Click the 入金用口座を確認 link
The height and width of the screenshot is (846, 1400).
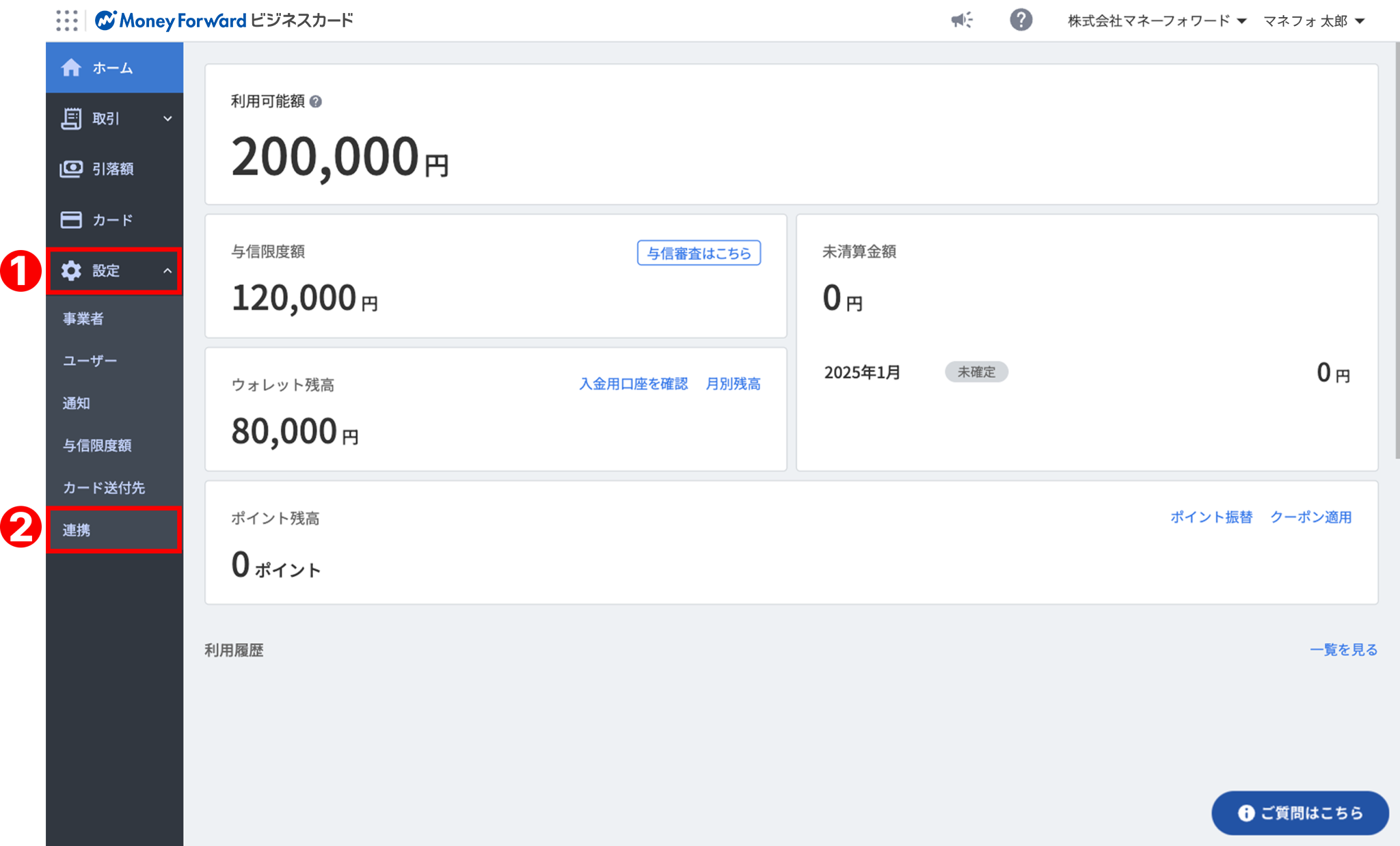pos(633,384)
